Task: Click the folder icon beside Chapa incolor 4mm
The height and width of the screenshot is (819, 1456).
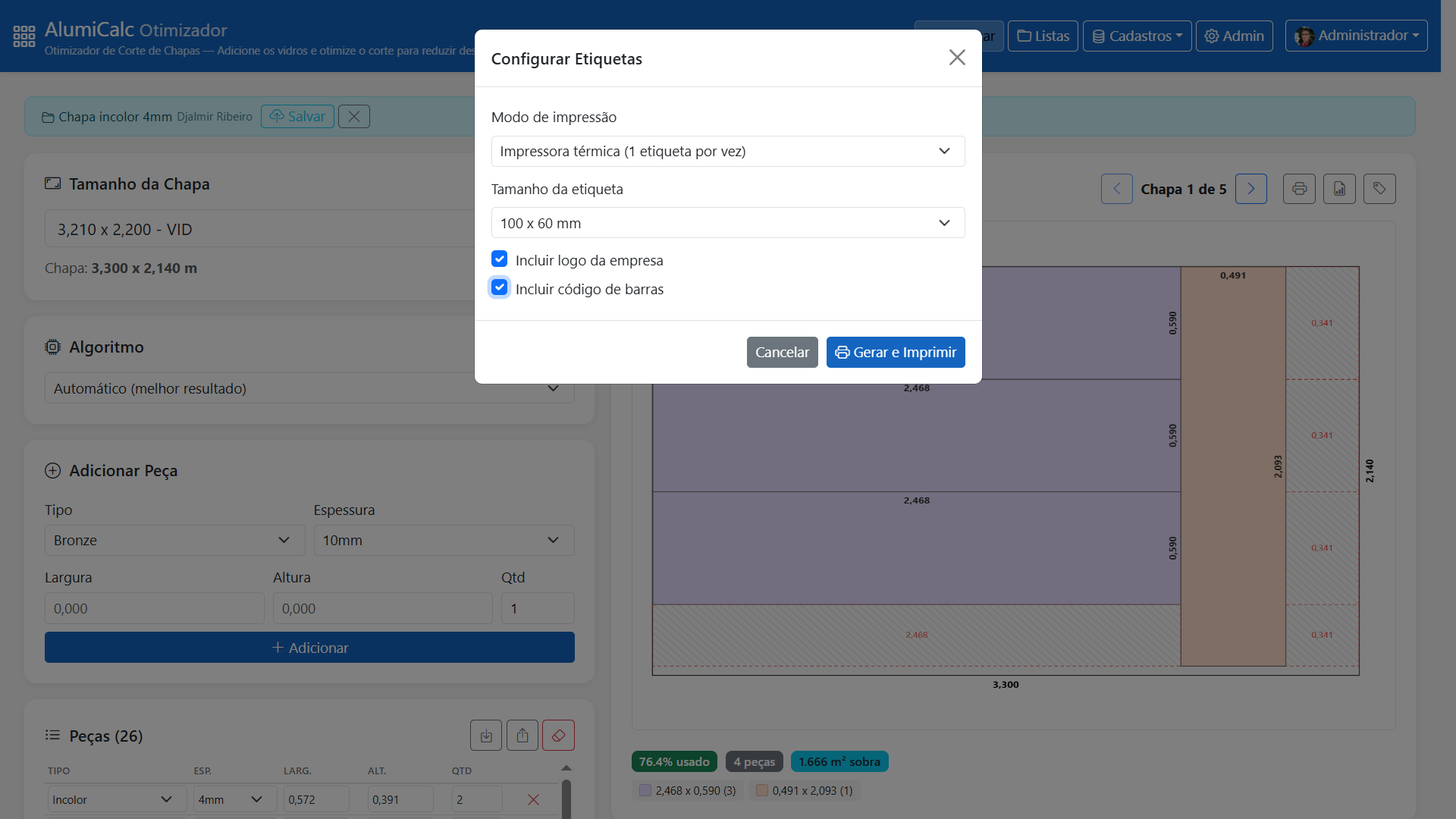Action: pyautogui.click(x=48, y=117)
